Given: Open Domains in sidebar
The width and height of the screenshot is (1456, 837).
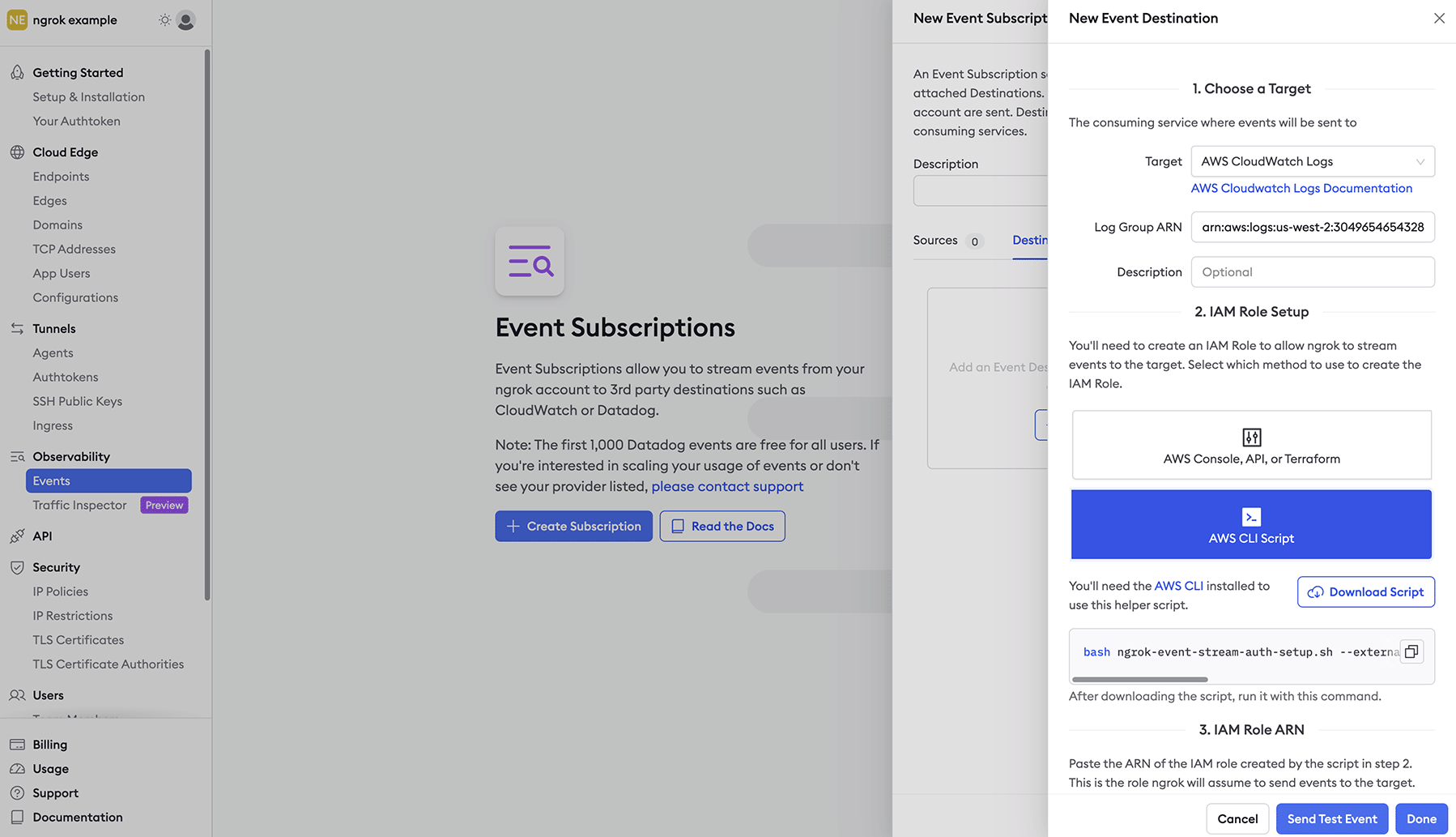Looking at the screenshot, I should (x=57, y=224).
